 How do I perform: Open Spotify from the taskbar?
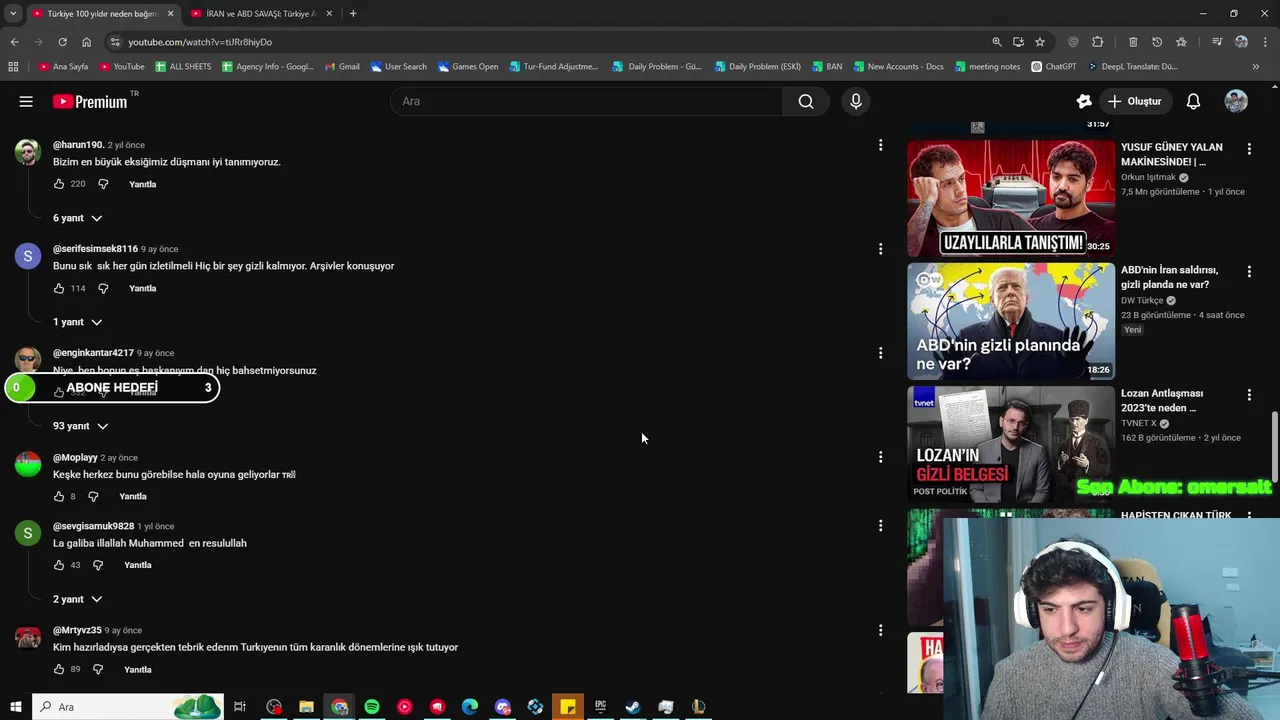372,707
